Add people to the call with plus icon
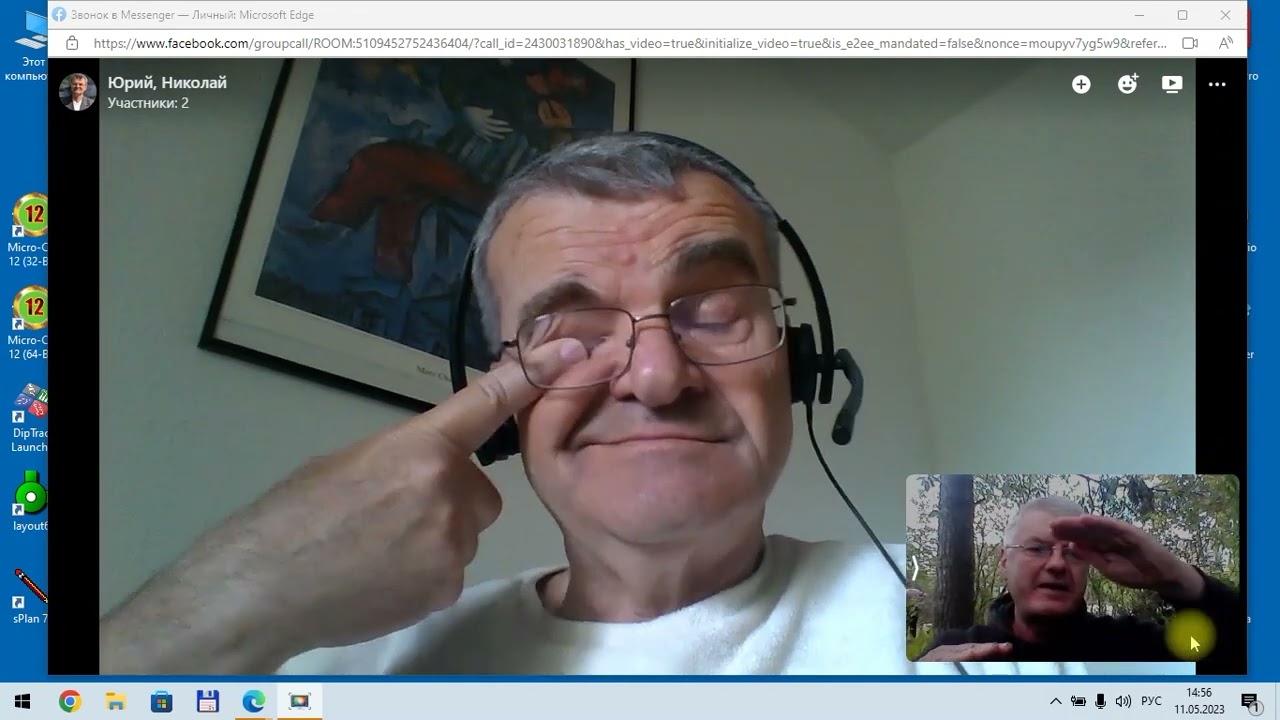 coord(1081,84)
